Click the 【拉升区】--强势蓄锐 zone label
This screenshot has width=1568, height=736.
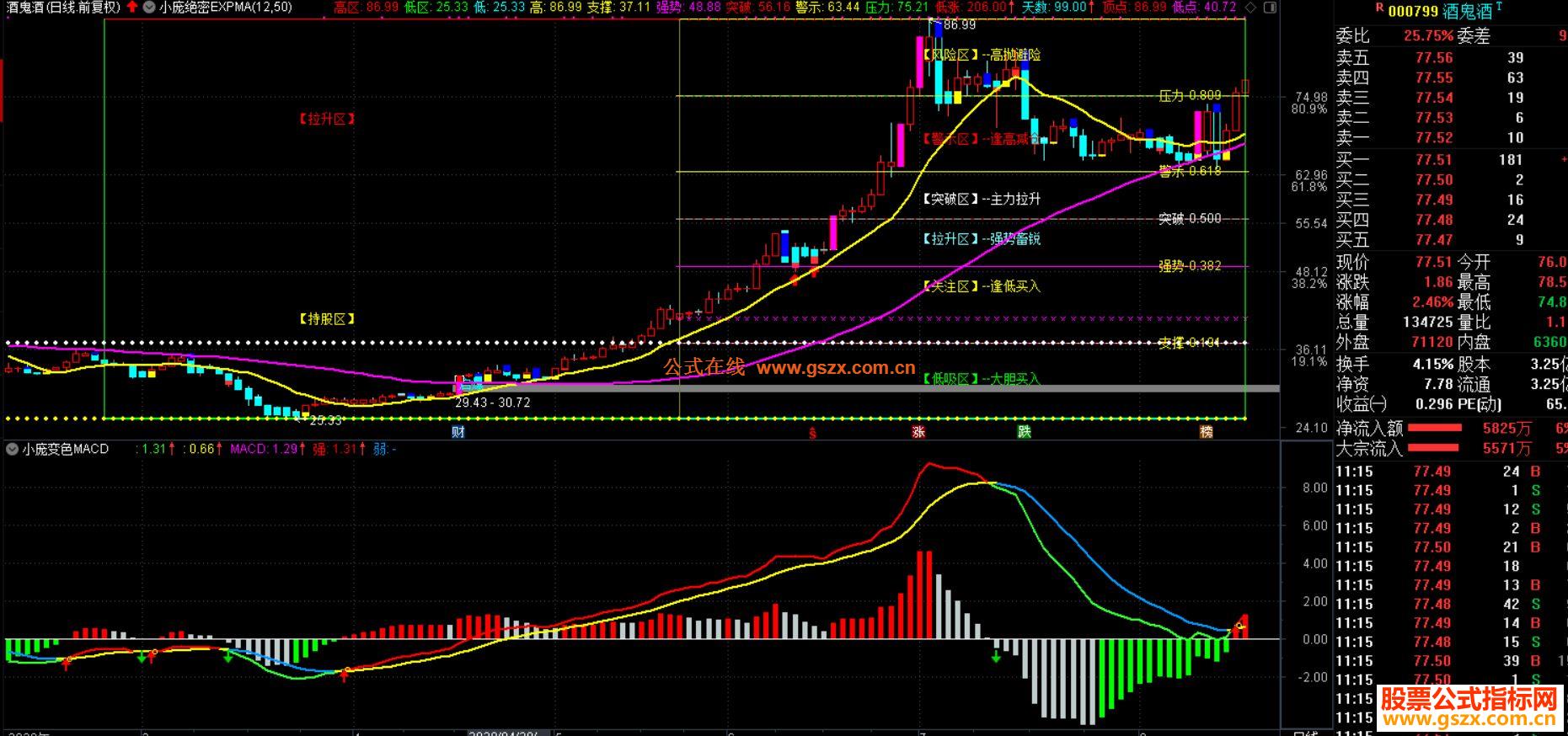(x=982, y=239)
